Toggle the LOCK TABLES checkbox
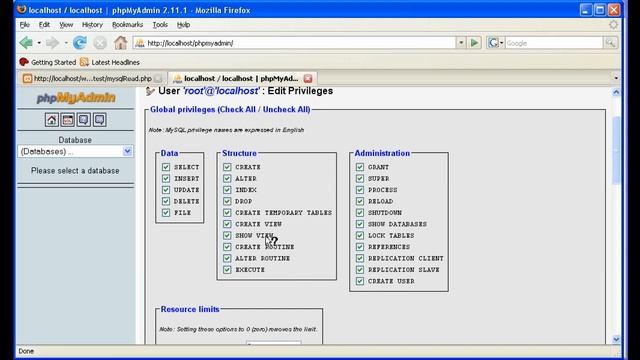 [x=360, y=236]
